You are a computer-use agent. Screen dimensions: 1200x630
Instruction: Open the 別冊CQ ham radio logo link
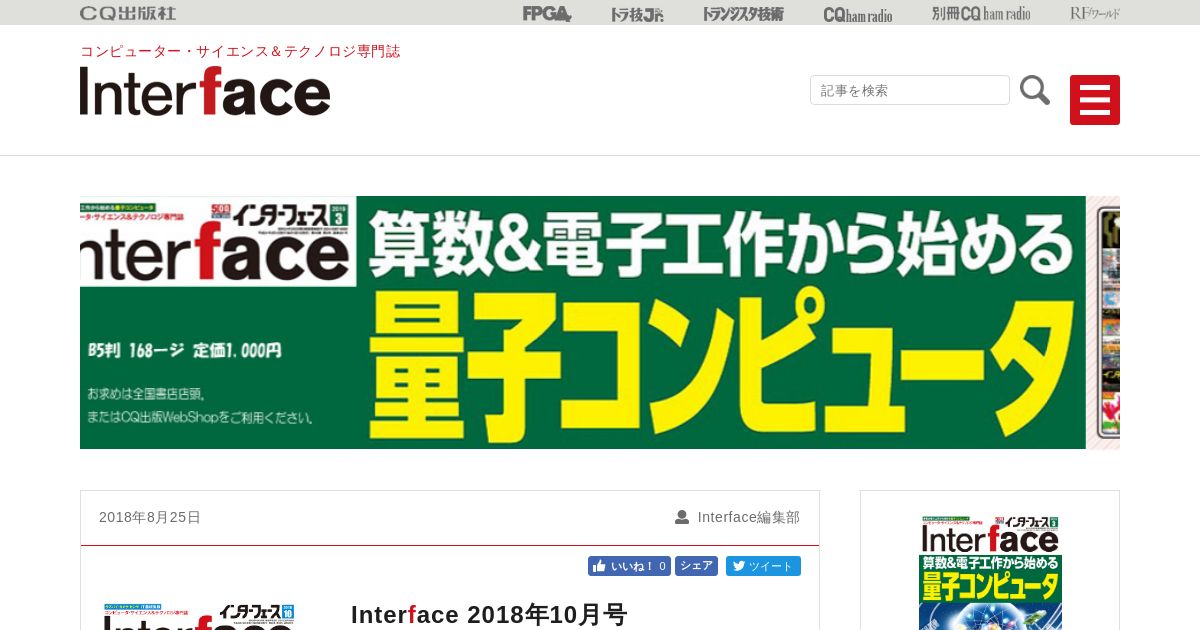[981, 14]
